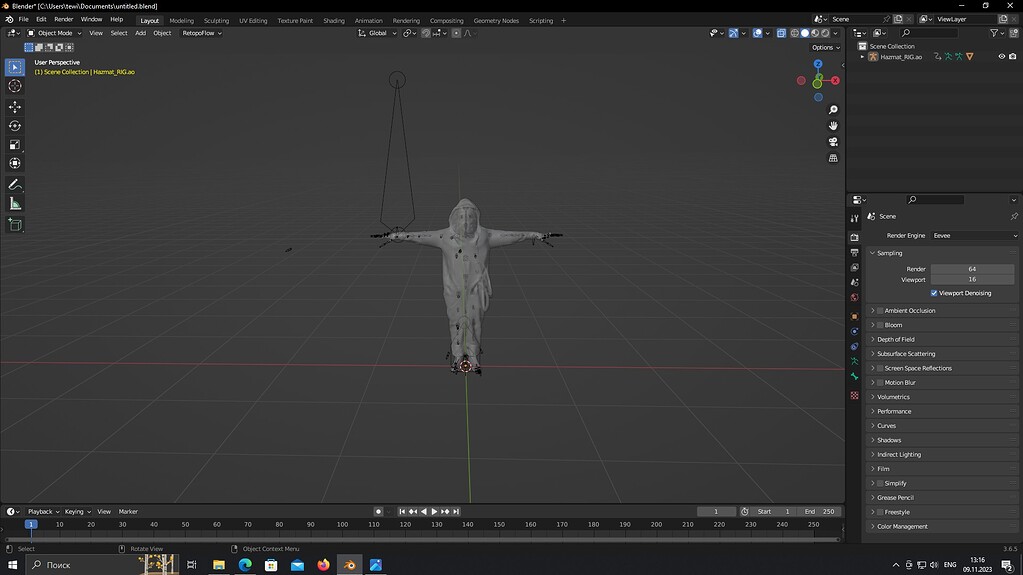Image resolution: width=1023 pixels, height=575 pixels.
Task: Click the red X axis on gizmo
Action: click(835, 80)
